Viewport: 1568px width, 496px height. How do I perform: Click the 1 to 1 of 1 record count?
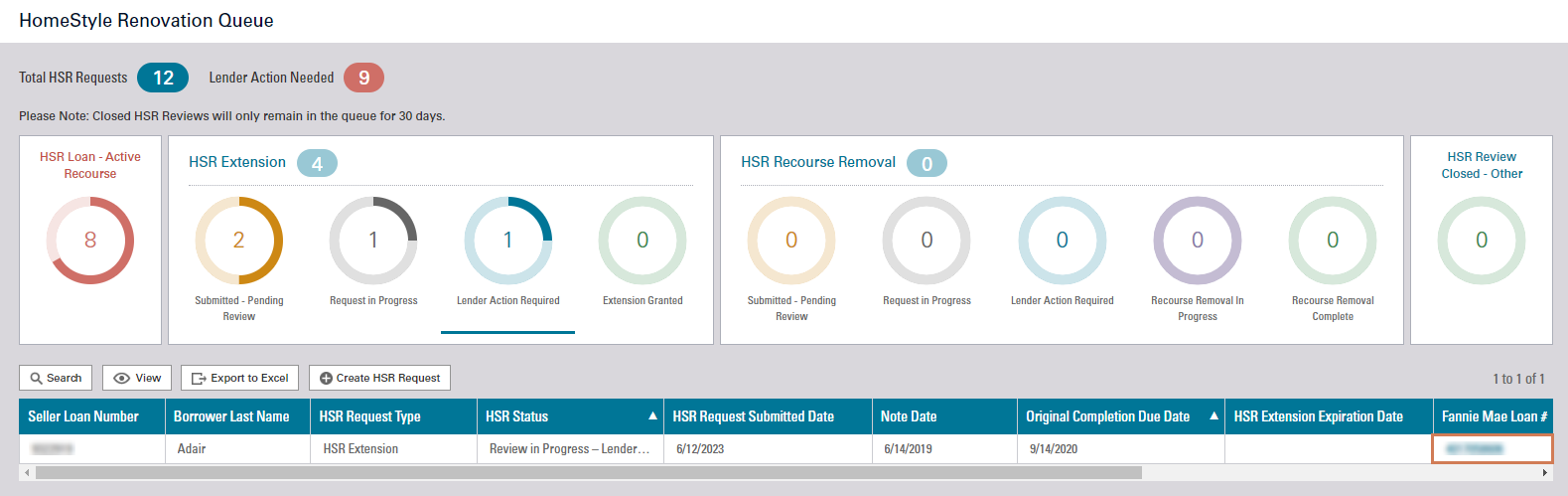tap(1518, 379)
